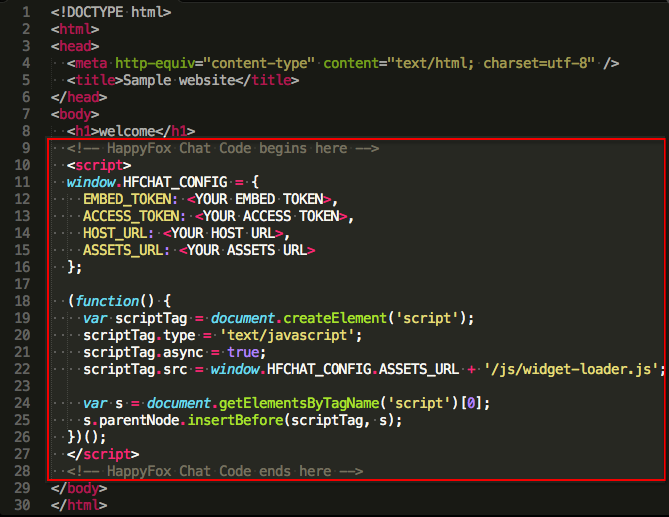Click the DOCTYPE html declaration
The height and width of the screenshot is (517, 669).
coord(111,12)
